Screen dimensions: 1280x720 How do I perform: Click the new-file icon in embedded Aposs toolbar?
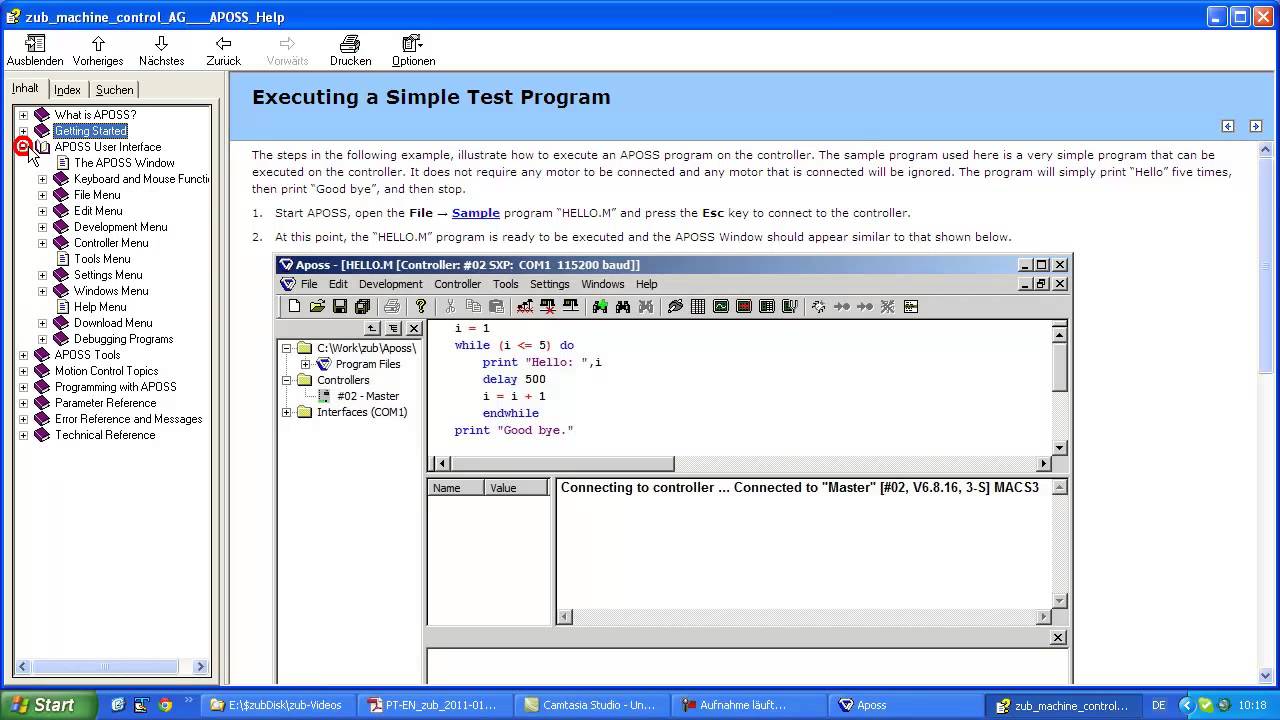point(294,307)
